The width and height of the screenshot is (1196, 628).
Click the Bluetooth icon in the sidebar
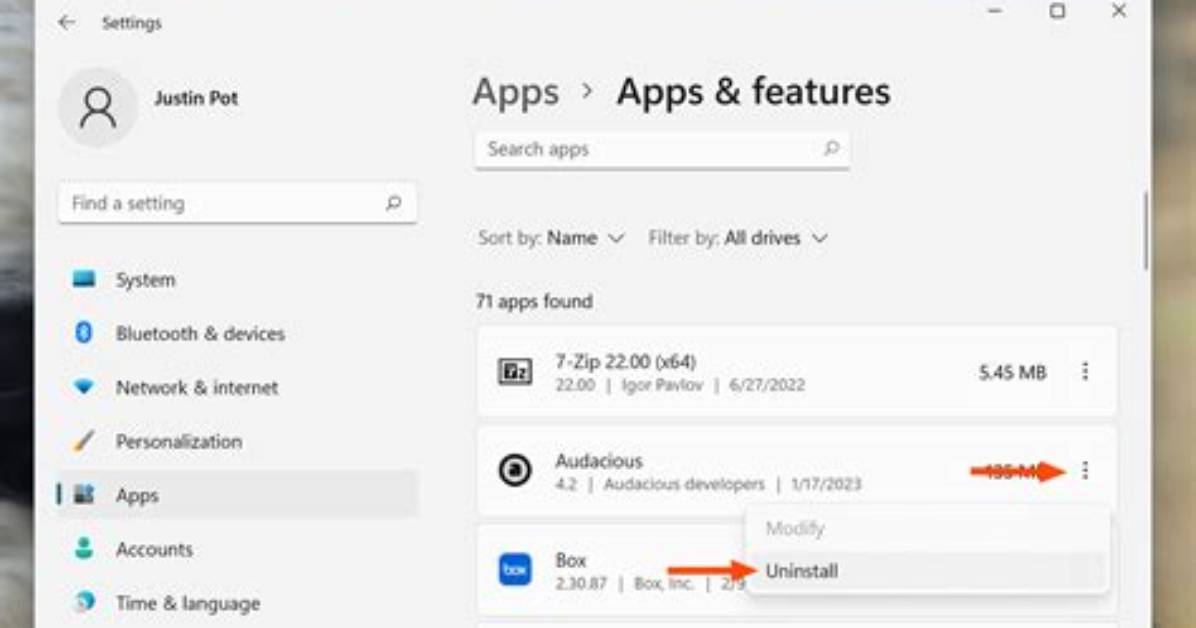(84, 333)
